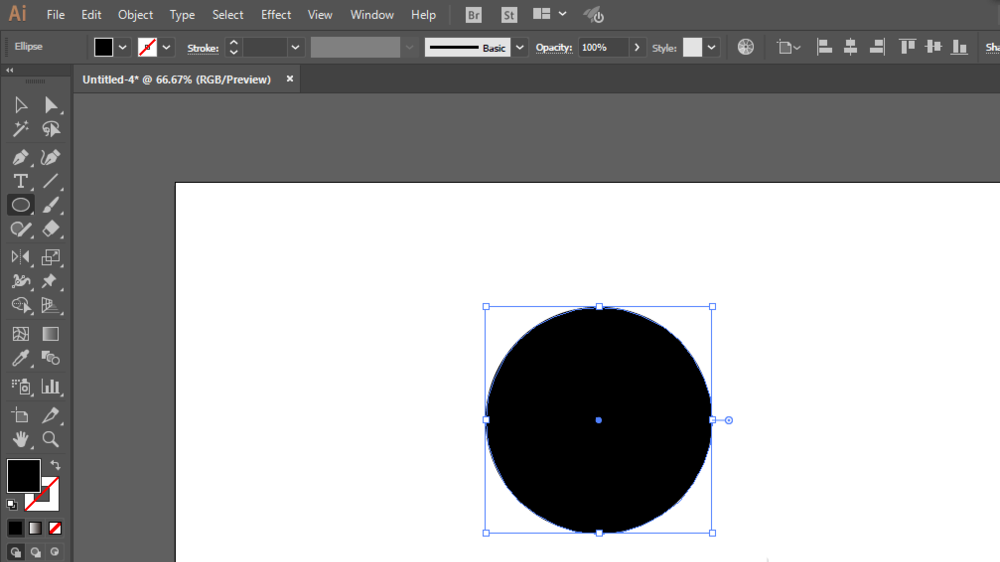Screen dimensions: 1000x562
Task: Select the Warp tool
Action: tap(20, 281)
